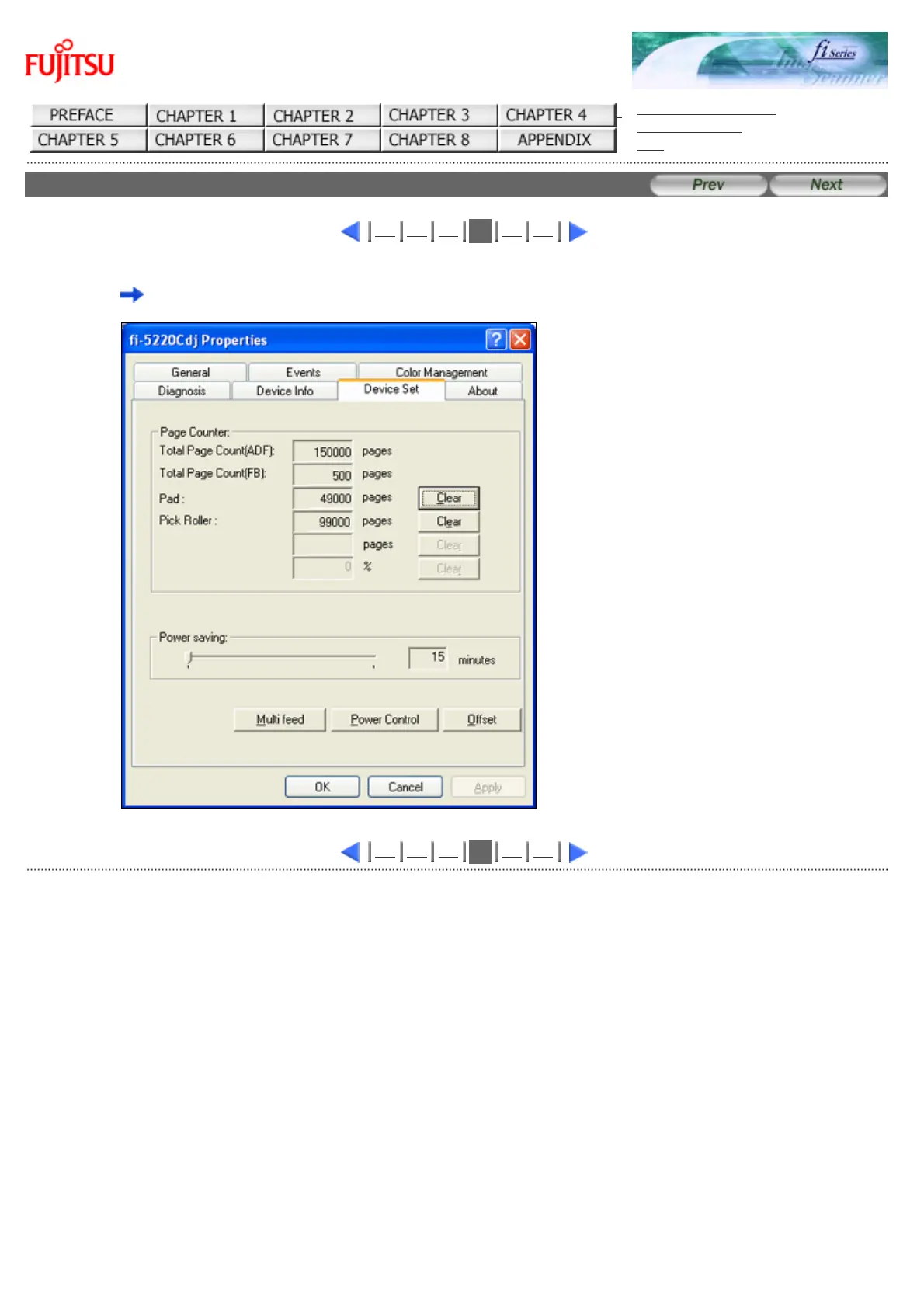
Task: Switch to the General tab
Action: point(190,372)
